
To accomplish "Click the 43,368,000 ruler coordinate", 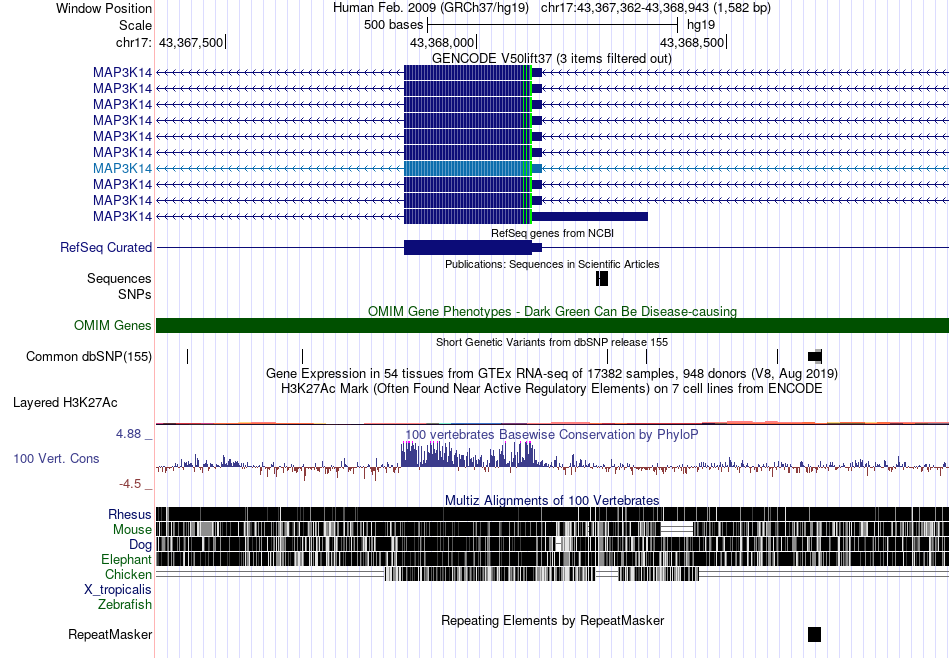I will coord(442,42).
